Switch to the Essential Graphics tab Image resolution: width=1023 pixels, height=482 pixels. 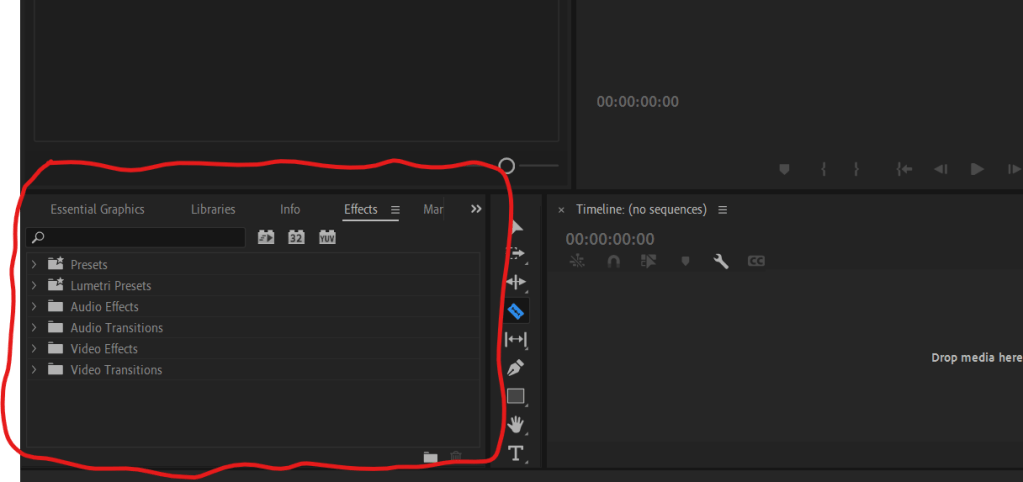pos(97,209)
